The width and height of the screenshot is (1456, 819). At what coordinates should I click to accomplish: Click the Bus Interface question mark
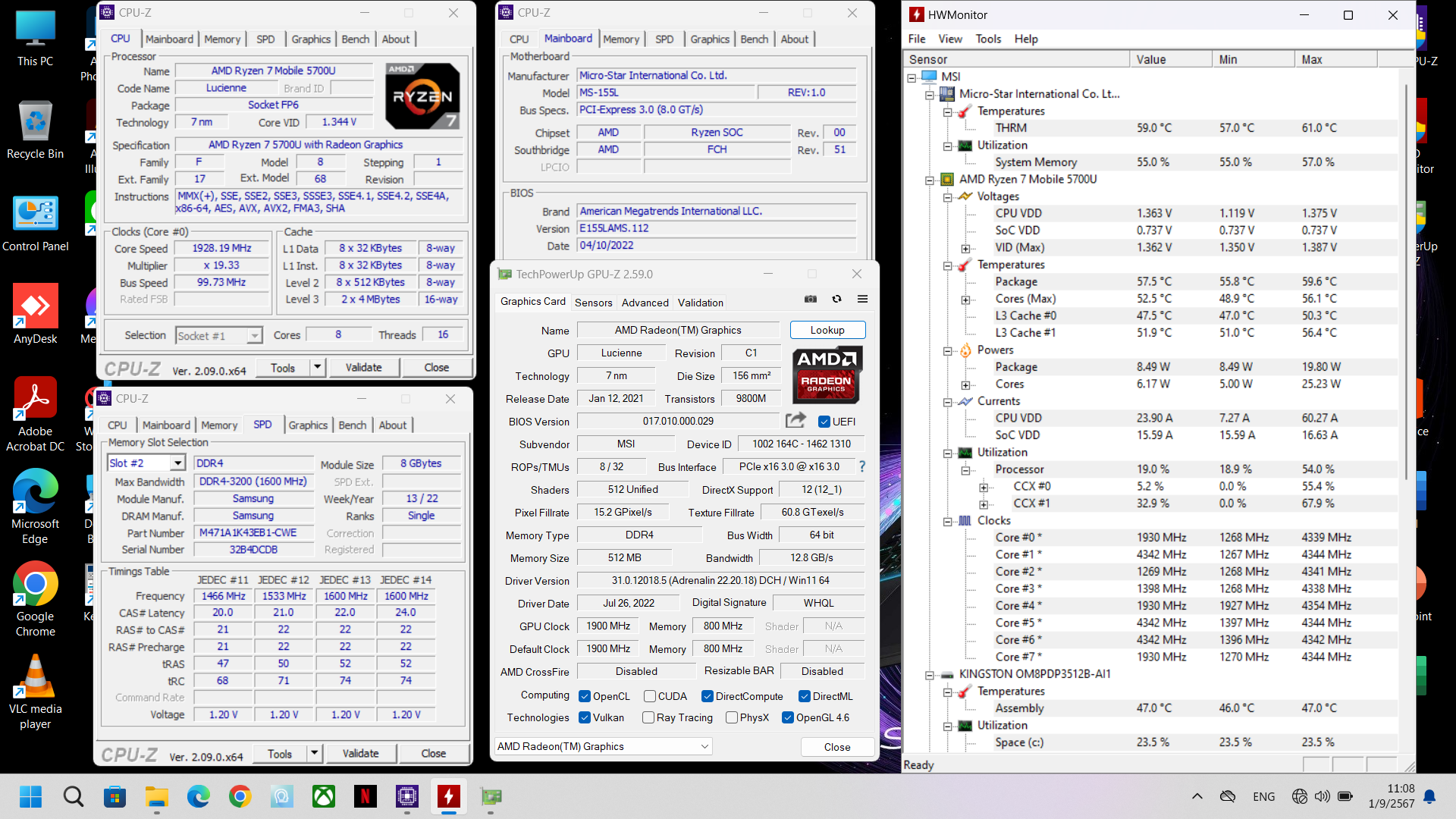point(862,466)
